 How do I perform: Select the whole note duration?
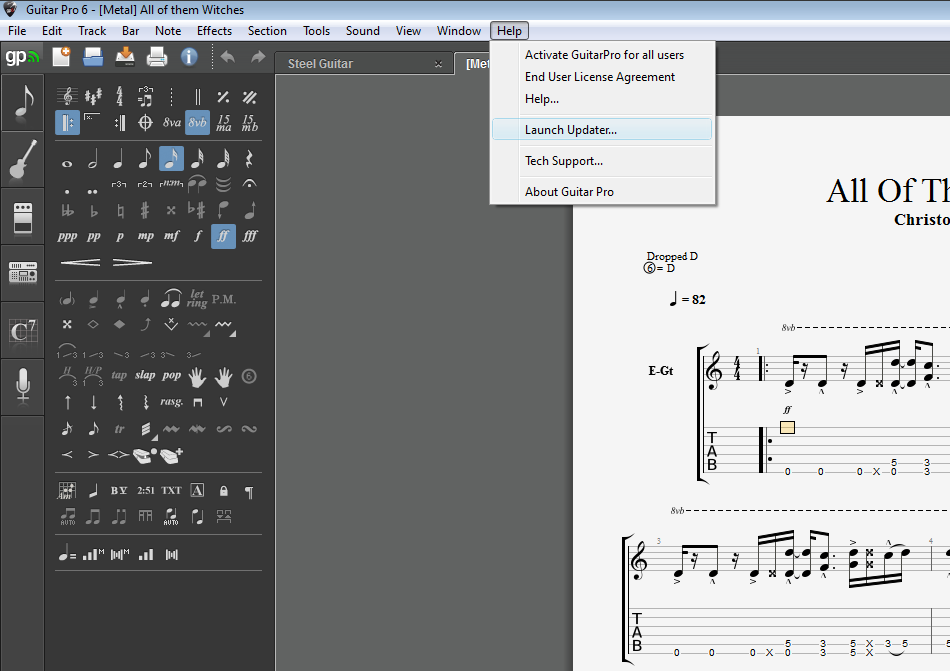(x=67, y=163)
